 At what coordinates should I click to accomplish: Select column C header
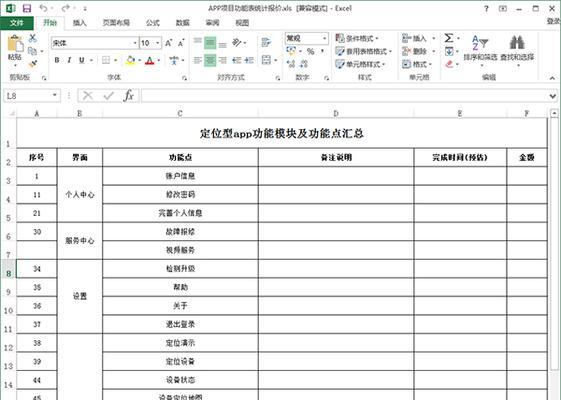(180, 113)
